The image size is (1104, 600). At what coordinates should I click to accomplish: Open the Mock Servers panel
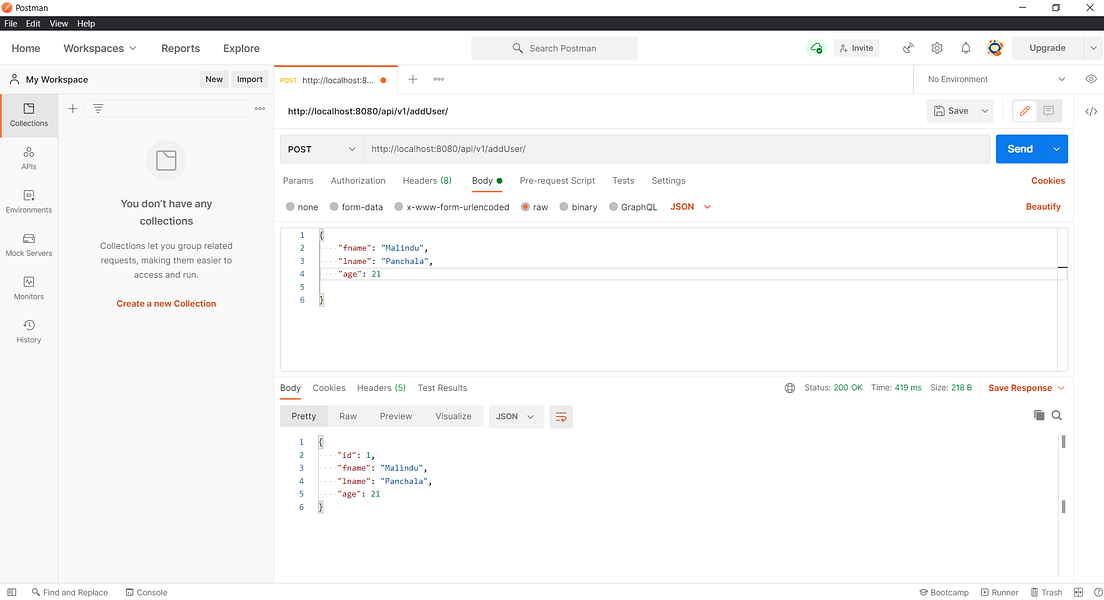pyautogui.click(x=29, y=245)
